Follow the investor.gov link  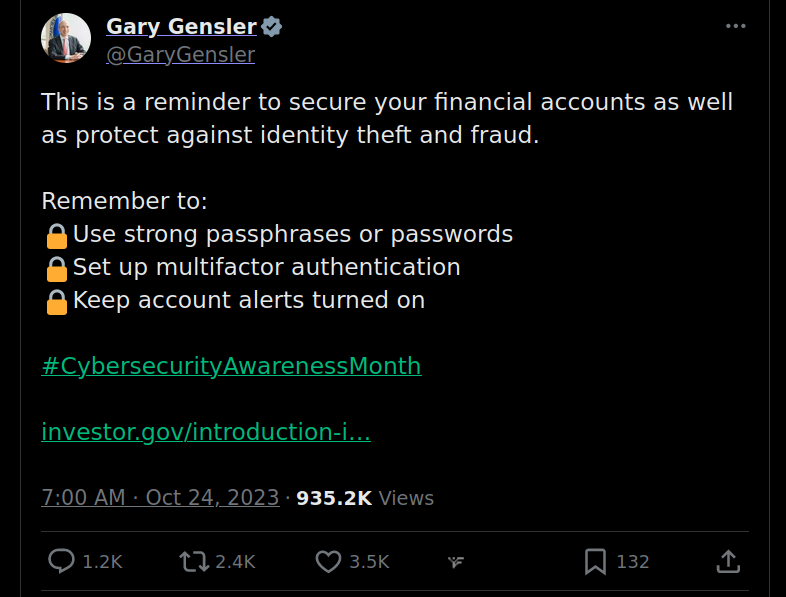click(206, 432)
